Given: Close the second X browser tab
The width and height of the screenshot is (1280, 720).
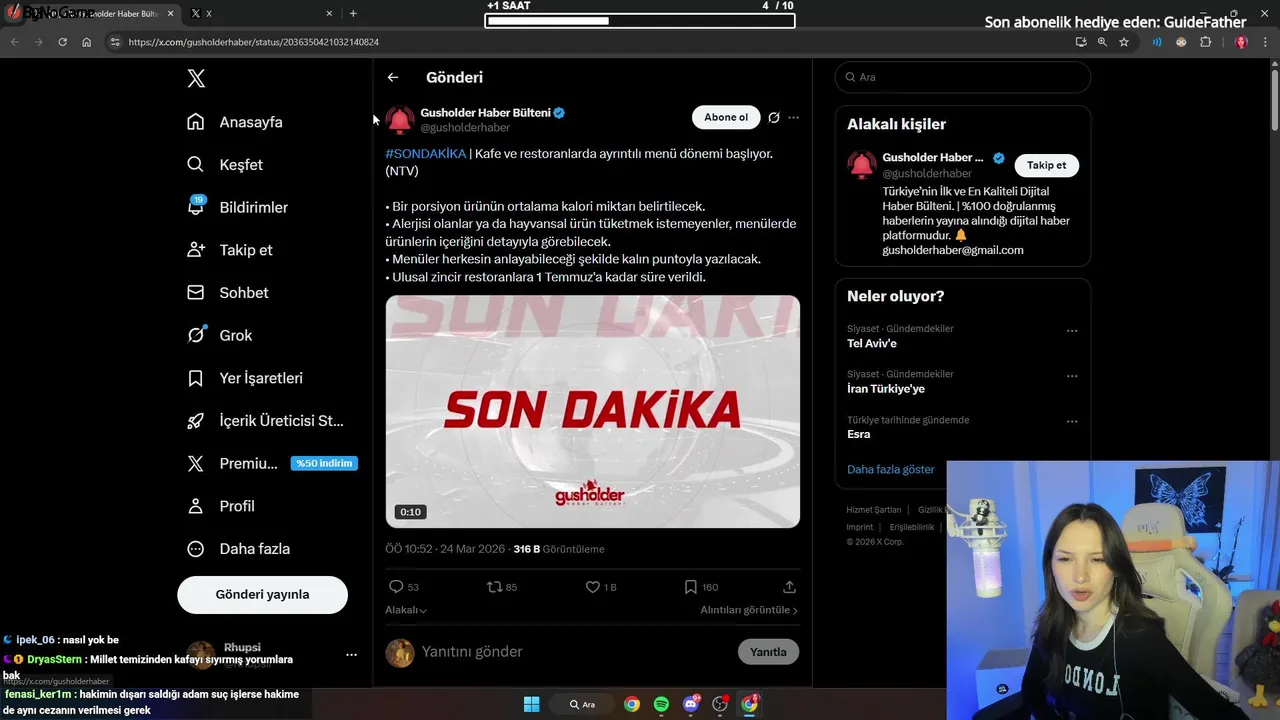Looking at the screenshot, I should point(329,14).
